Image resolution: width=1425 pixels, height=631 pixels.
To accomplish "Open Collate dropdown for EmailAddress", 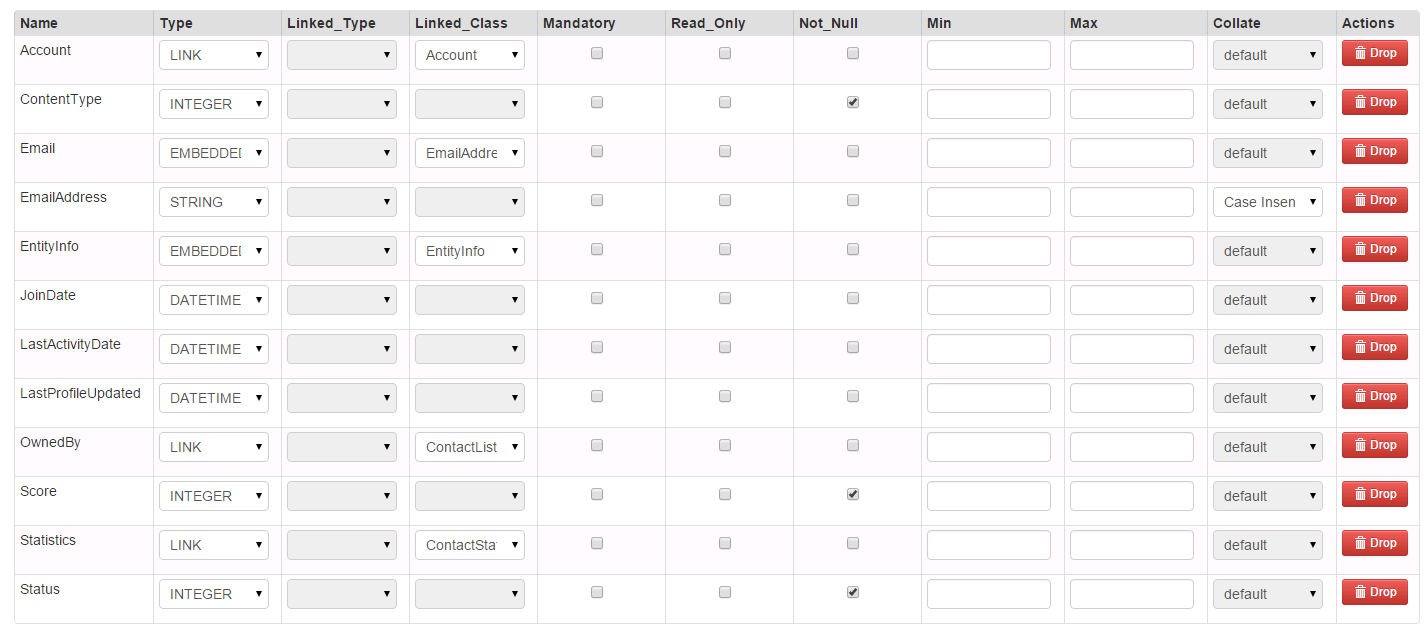I will click(1268, 202).
